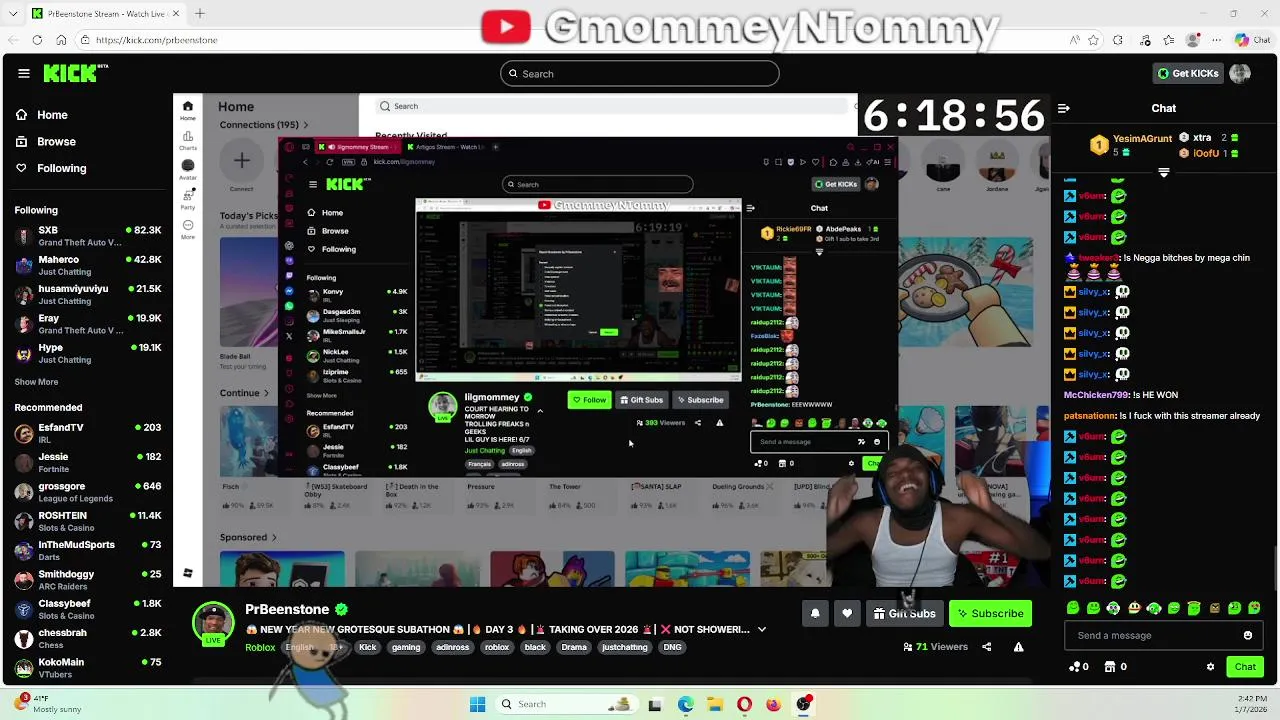Click the Kick search field
The image size is (1280, 720).
coord(640,73)
